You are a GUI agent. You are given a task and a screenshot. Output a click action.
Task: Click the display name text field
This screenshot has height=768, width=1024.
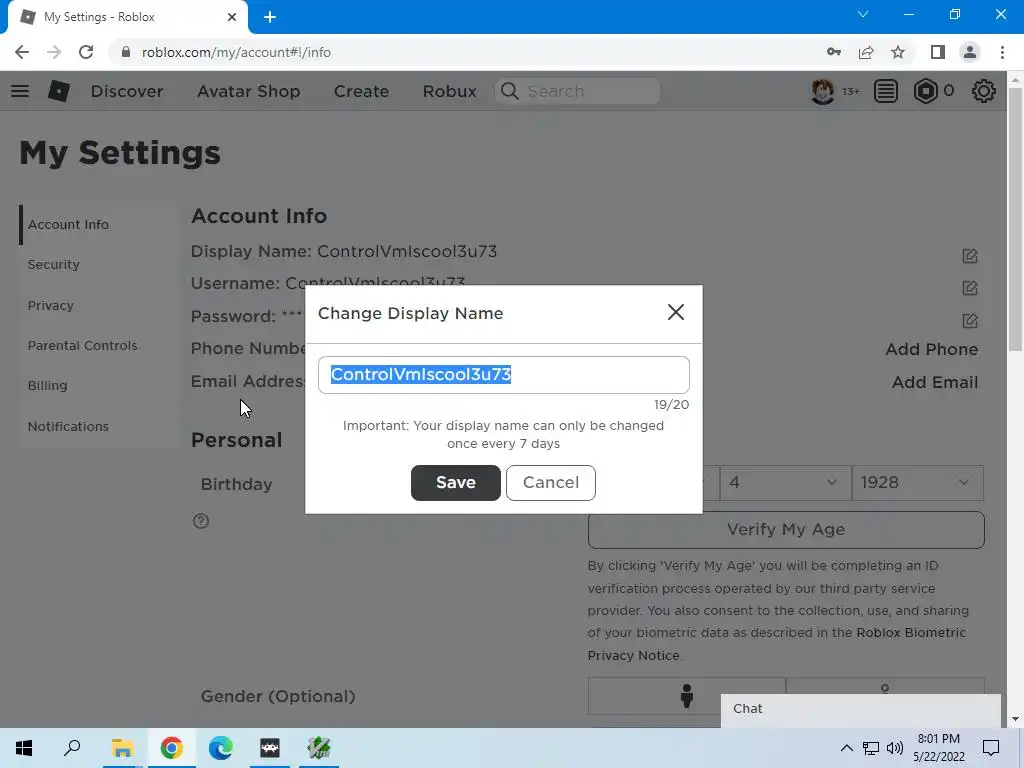point(504,375)
